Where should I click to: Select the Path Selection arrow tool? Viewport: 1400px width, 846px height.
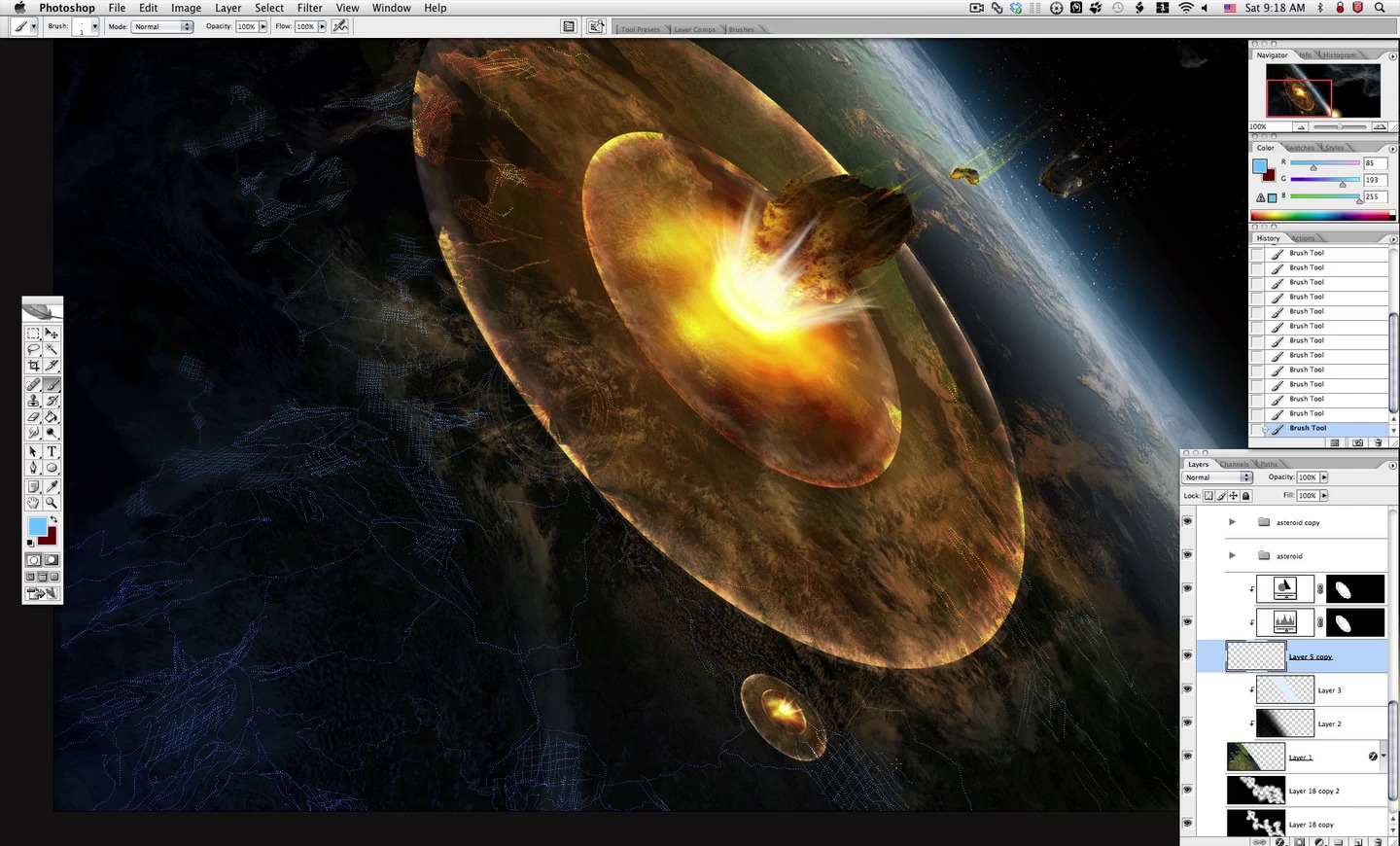(33, 451)
